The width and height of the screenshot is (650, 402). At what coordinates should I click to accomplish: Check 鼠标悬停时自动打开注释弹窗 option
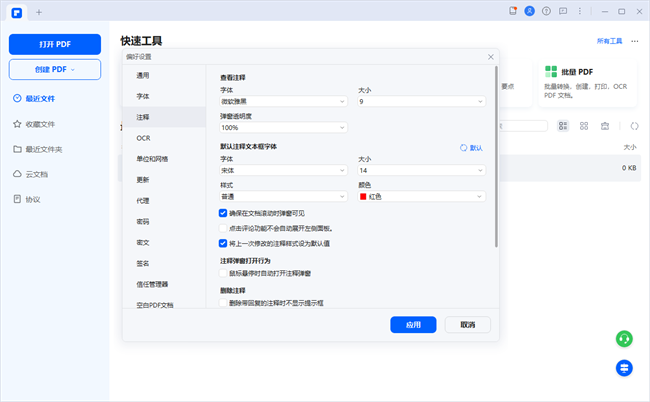[x=223, y=272]
